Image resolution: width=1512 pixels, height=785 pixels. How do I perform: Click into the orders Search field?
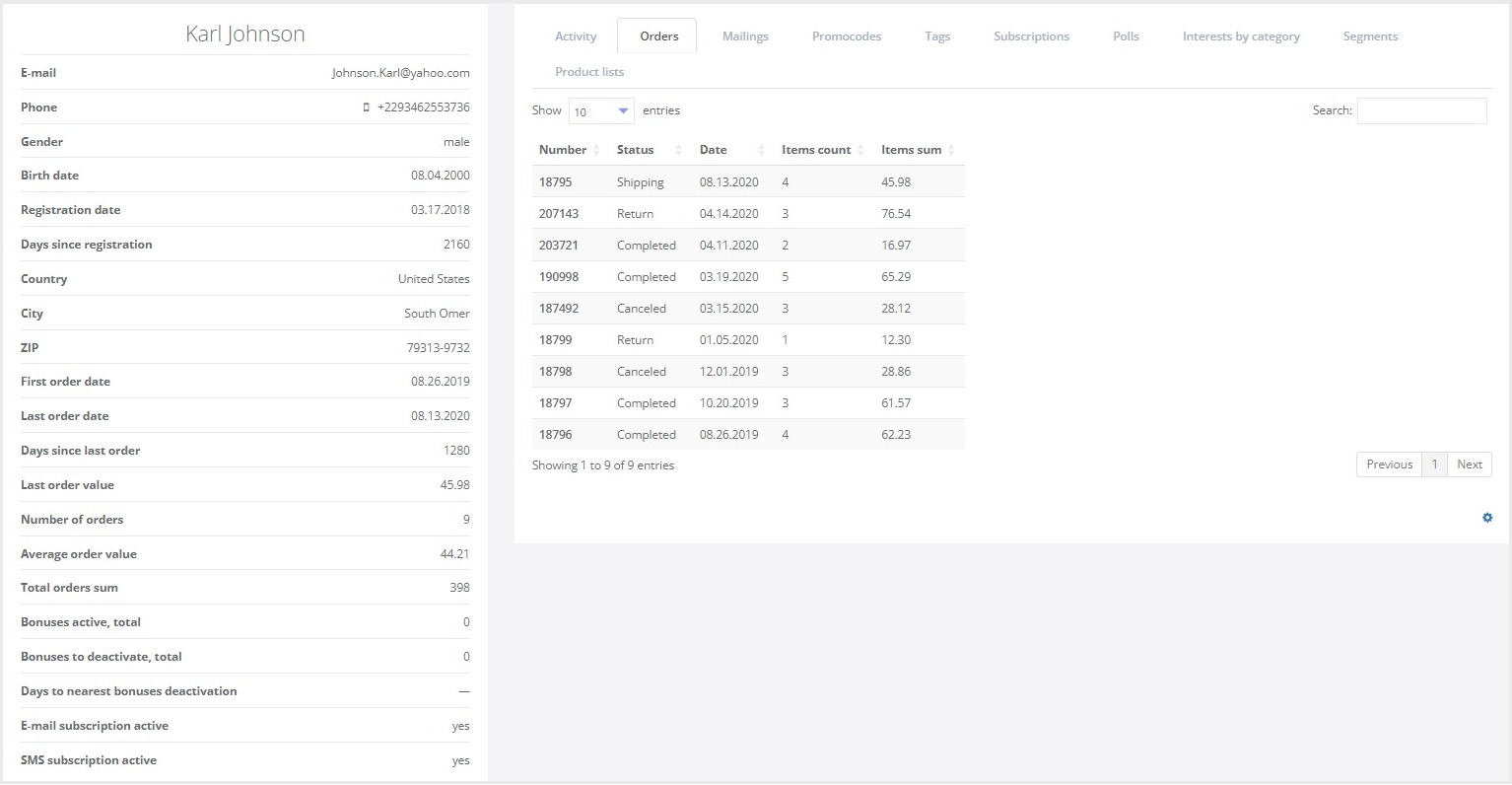click(x=1421, y=111)
